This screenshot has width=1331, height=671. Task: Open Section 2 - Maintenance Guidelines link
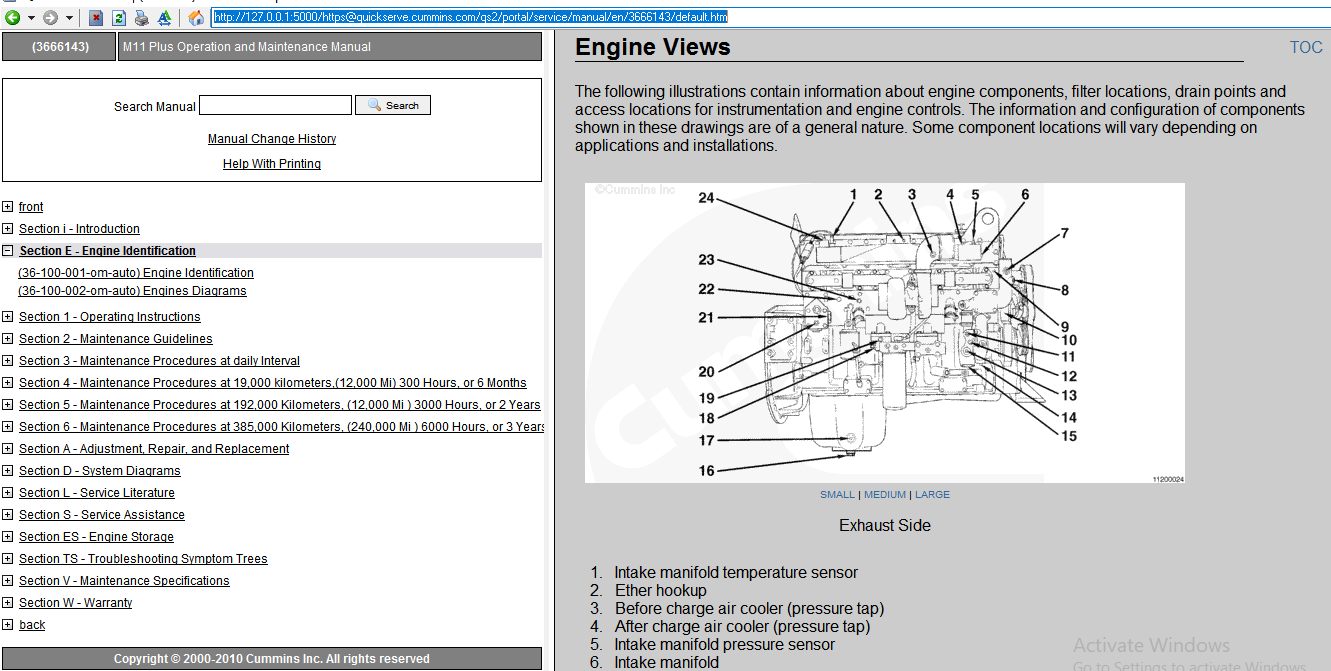click(116, 339)
